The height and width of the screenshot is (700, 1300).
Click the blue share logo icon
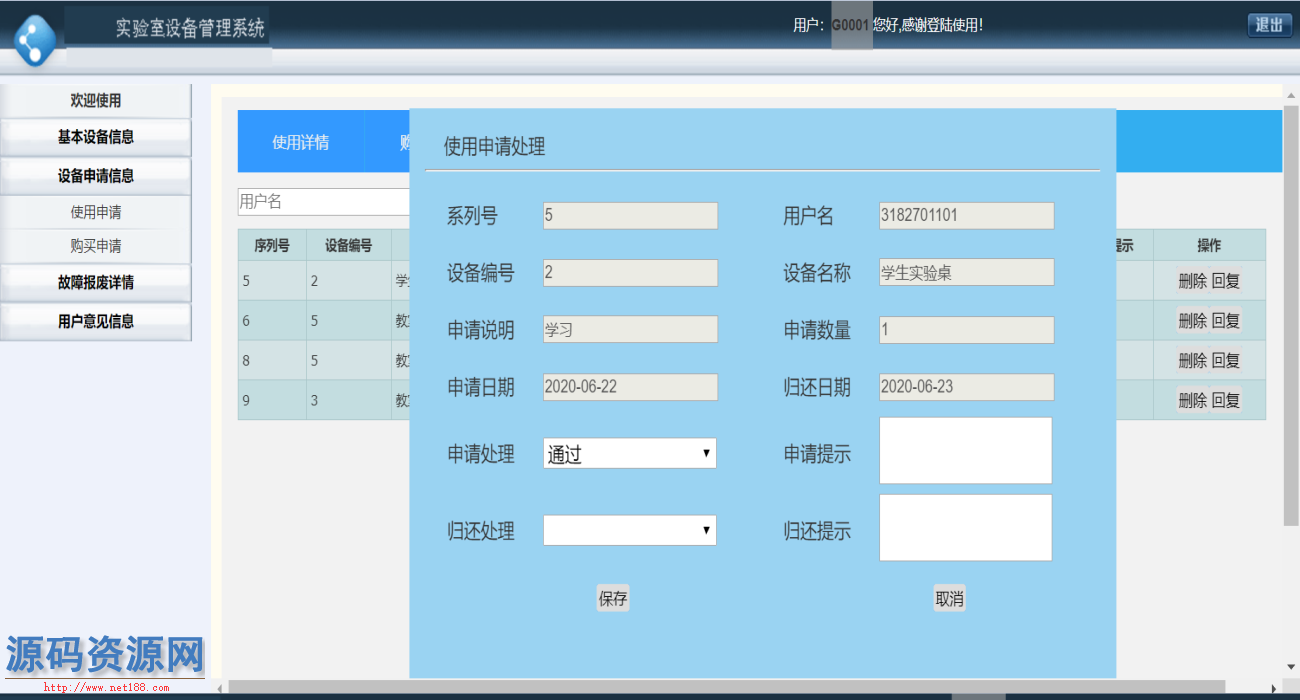(35, 41)
